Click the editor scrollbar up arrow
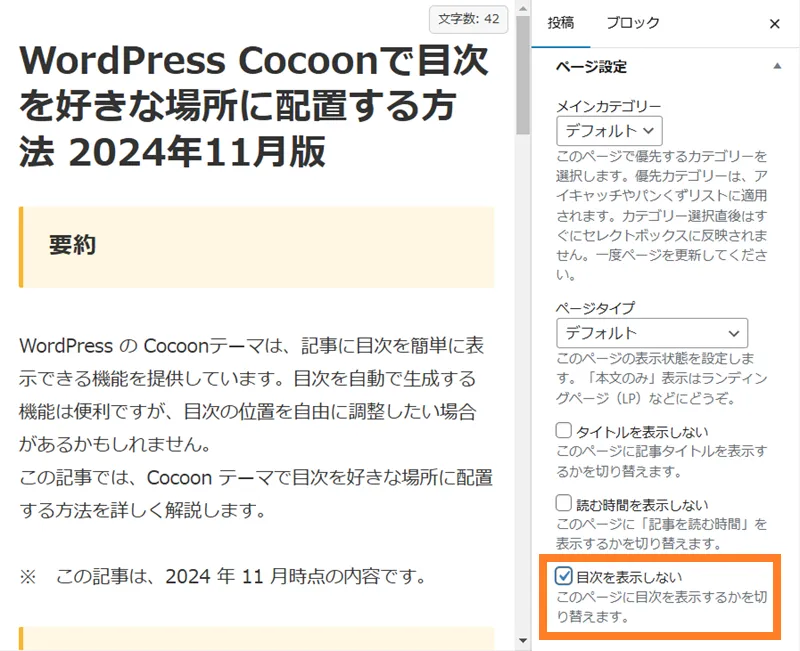The image size is (800, 651). pyautogui.click(x=522, y=8)
